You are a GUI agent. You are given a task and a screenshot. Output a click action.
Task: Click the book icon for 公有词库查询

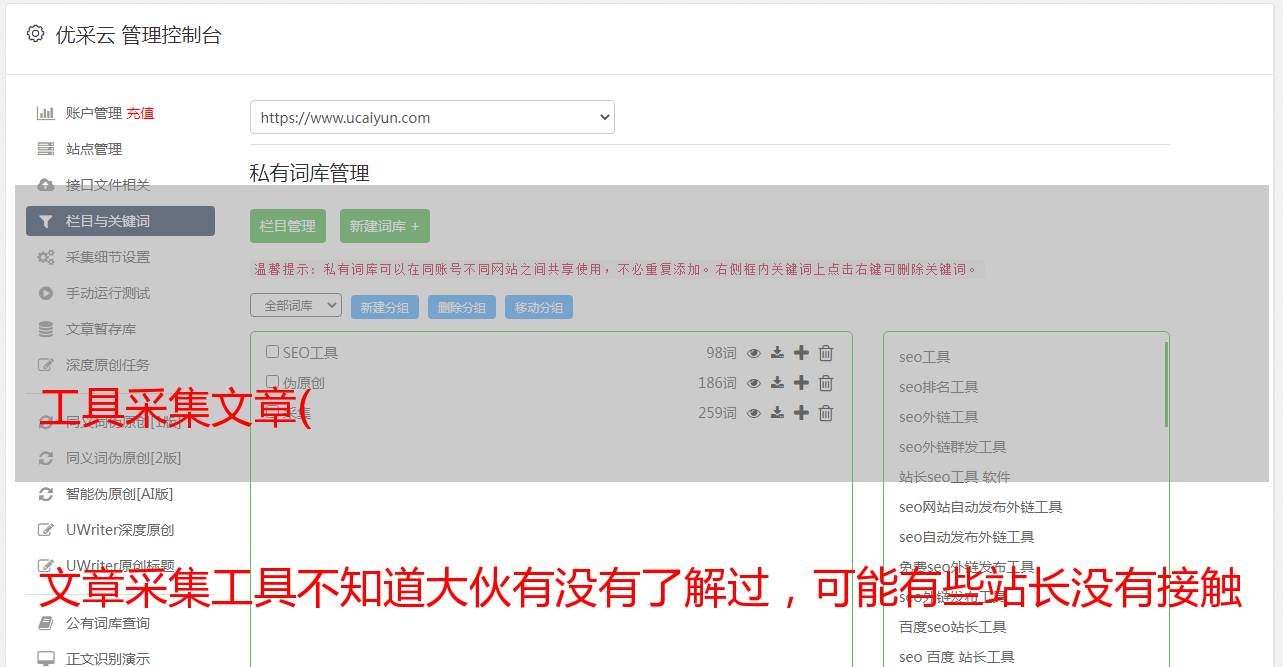click(x=45, y=623)
